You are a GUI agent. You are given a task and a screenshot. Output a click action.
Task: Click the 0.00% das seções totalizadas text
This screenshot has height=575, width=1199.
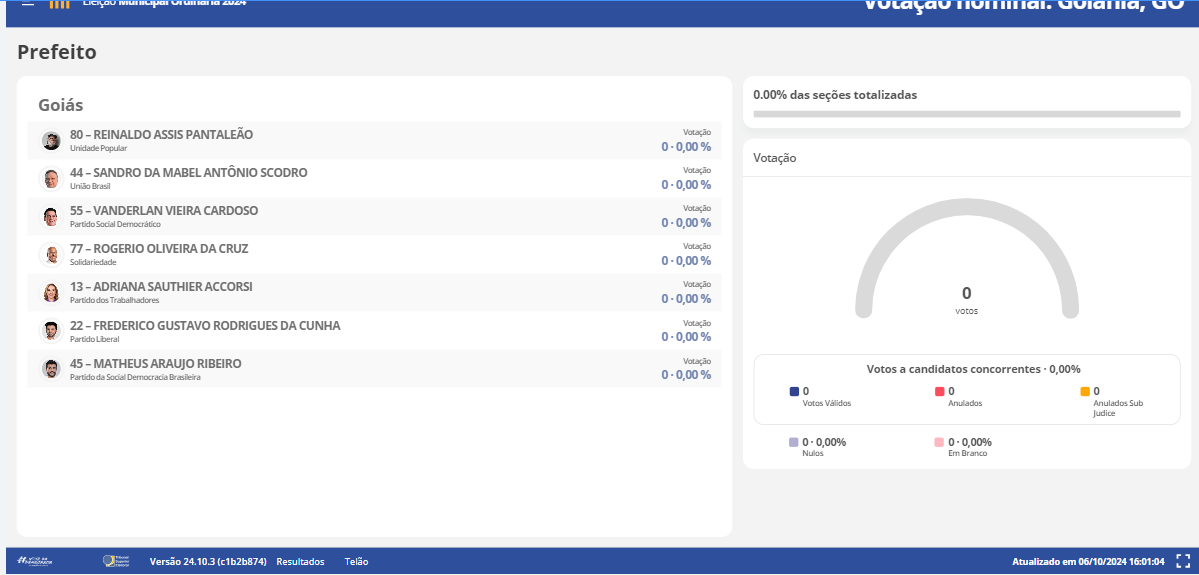tap(835, 95)
